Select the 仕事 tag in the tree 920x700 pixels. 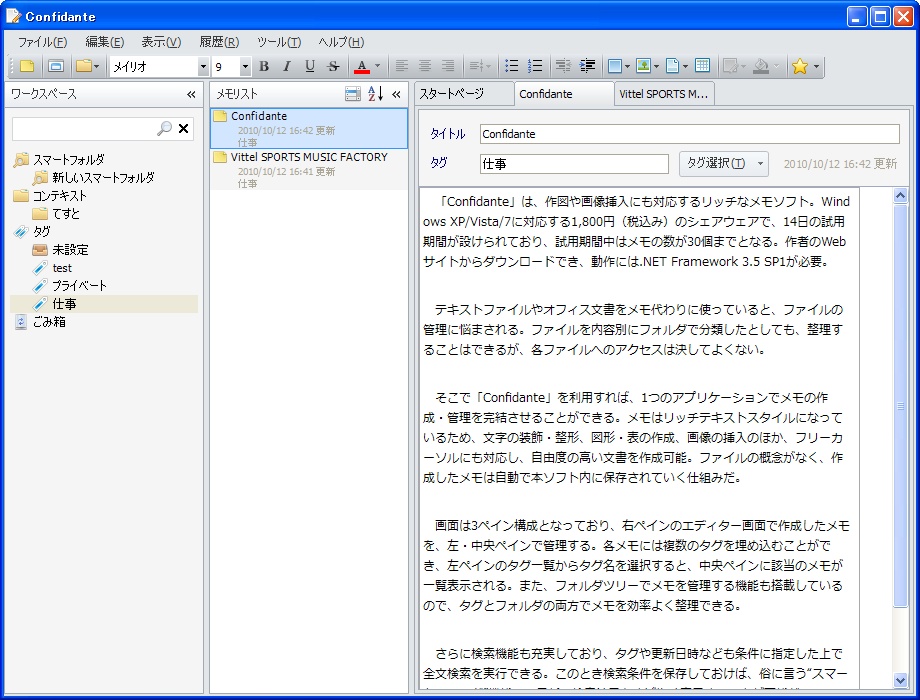tap(63, 302)
